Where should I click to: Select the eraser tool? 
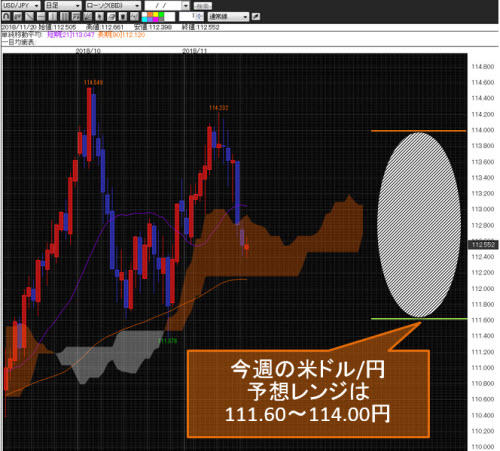[111, 17]
